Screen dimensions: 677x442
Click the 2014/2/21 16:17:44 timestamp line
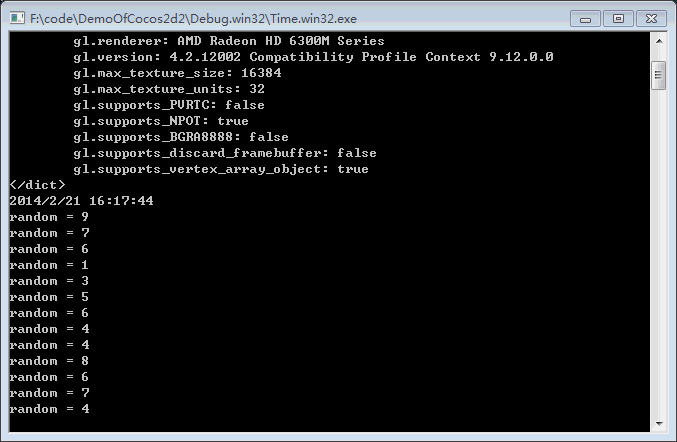point(81,201)
